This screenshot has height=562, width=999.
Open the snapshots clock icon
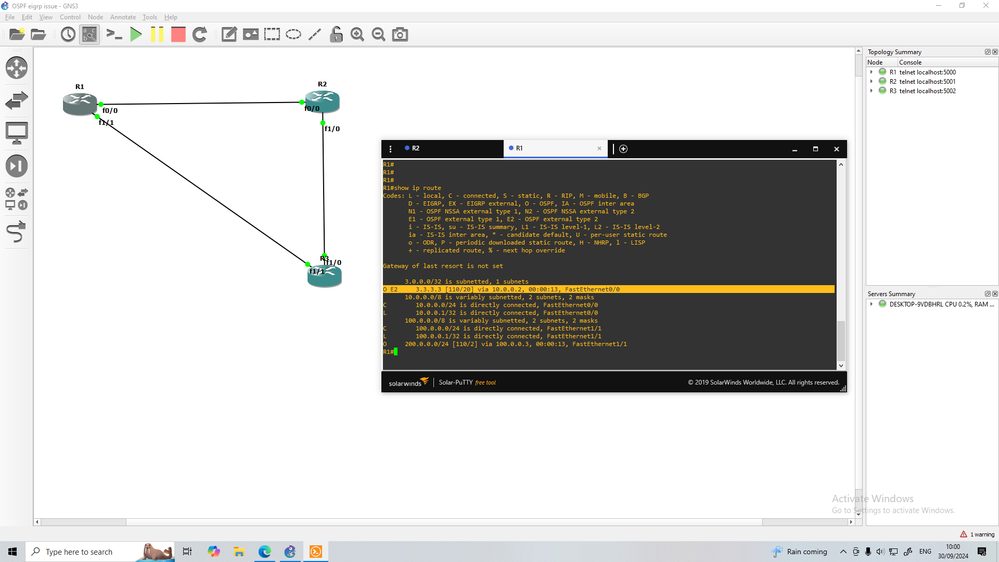point(68,34)
